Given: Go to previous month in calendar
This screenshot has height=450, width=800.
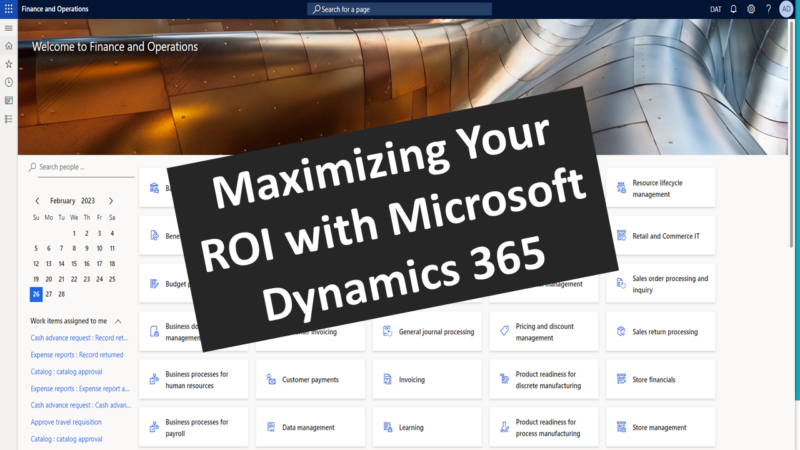Looking at the screenshot, I should (37, 201).
